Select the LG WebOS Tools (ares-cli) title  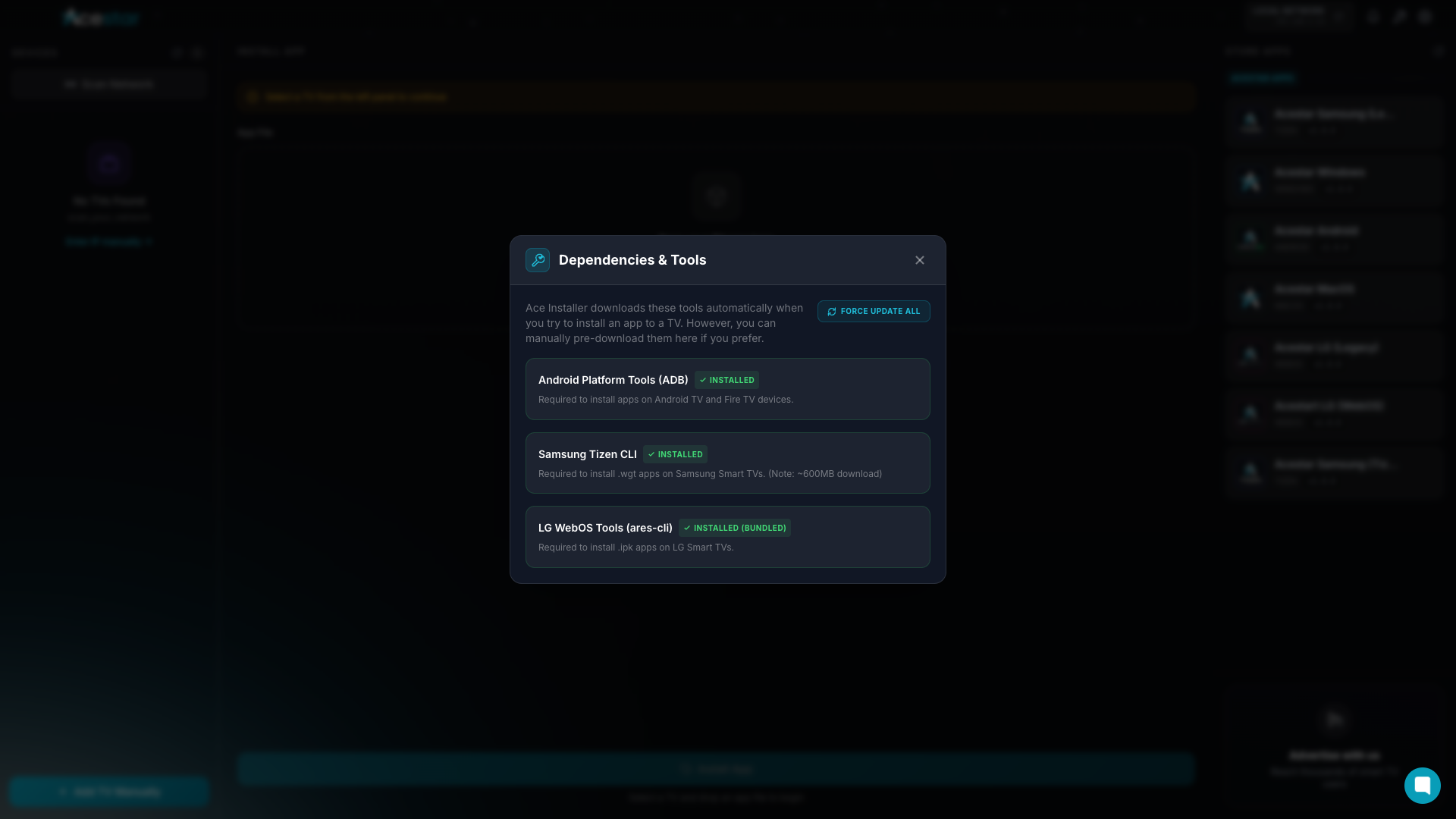[605, 528]
